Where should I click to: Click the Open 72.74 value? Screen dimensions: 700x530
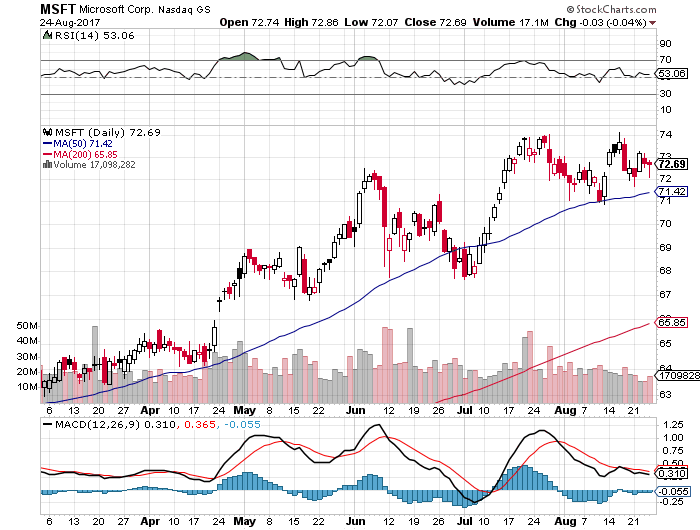248,22
